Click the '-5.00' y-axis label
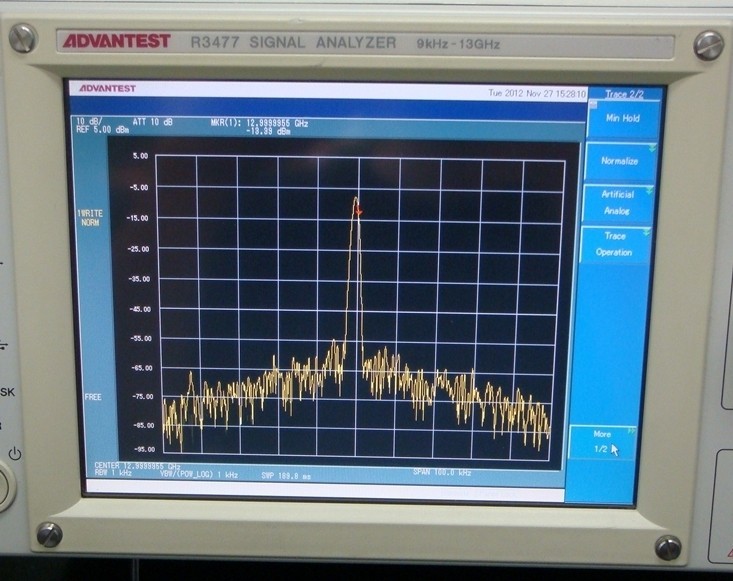This screenshot has height=581, width=733. pyautogui.click(x=138, y=188)
